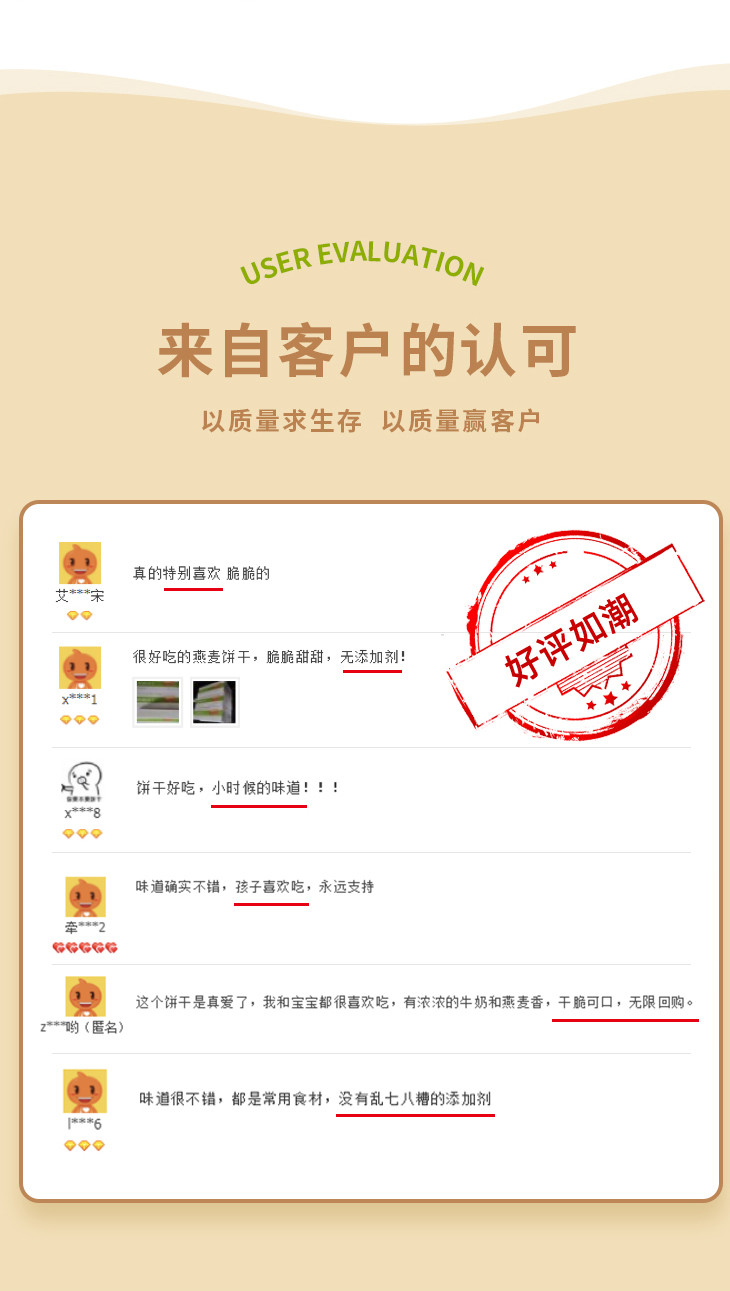The height and width of the screenshot is (1291, 730).
Task: Open the first review photo thumbnail
Action: click(x=158, y=702)
